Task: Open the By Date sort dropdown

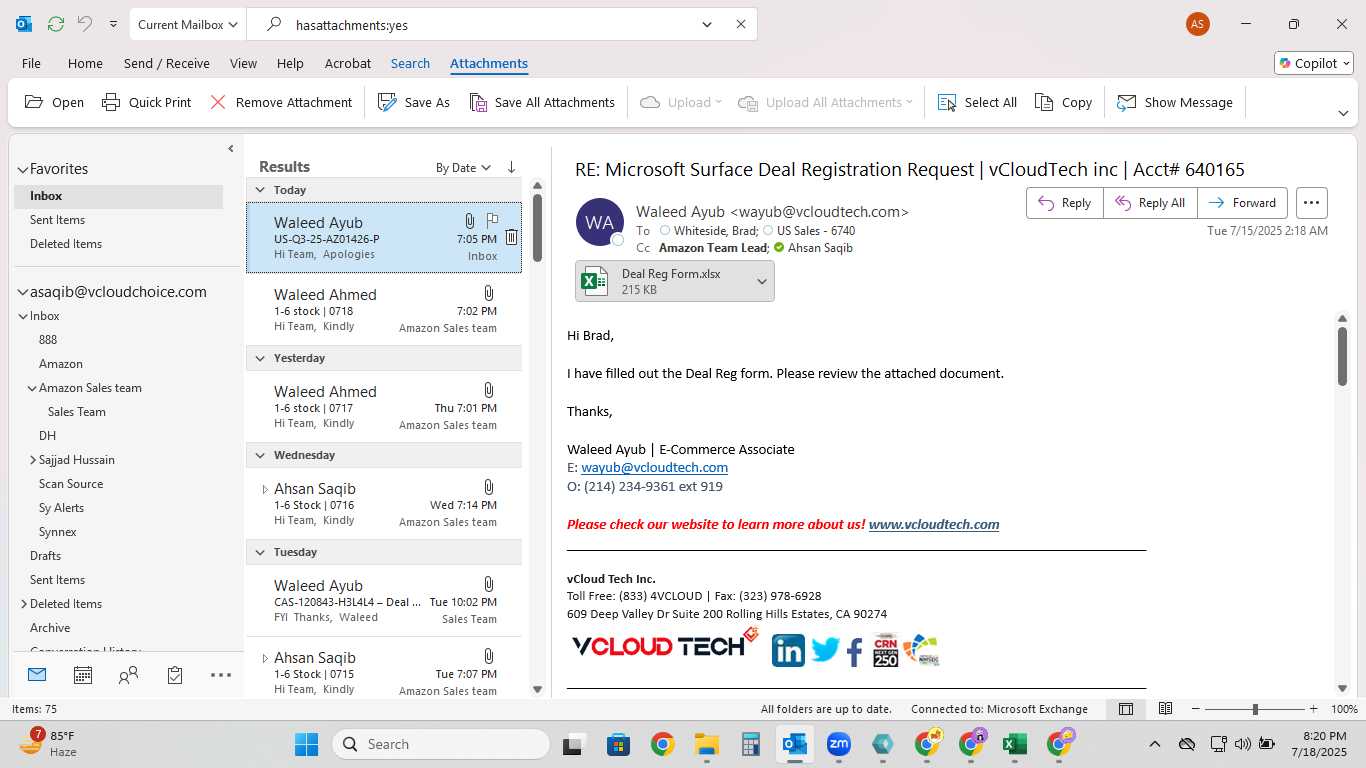Action: pyautogui.click(x=463, y=167)
